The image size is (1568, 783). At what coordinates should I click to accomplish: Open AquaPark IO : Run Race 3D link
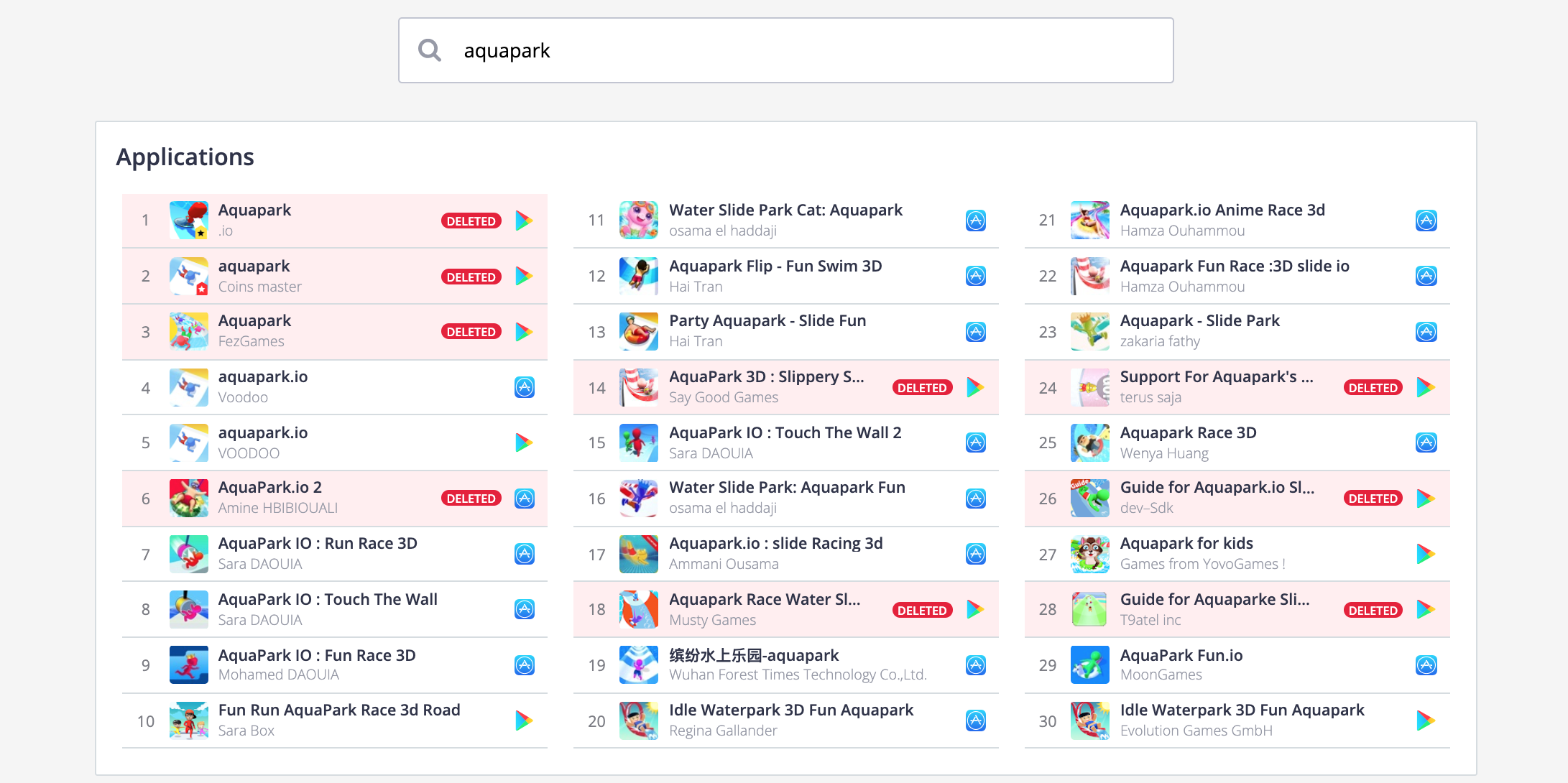click(x=318, y=543)
